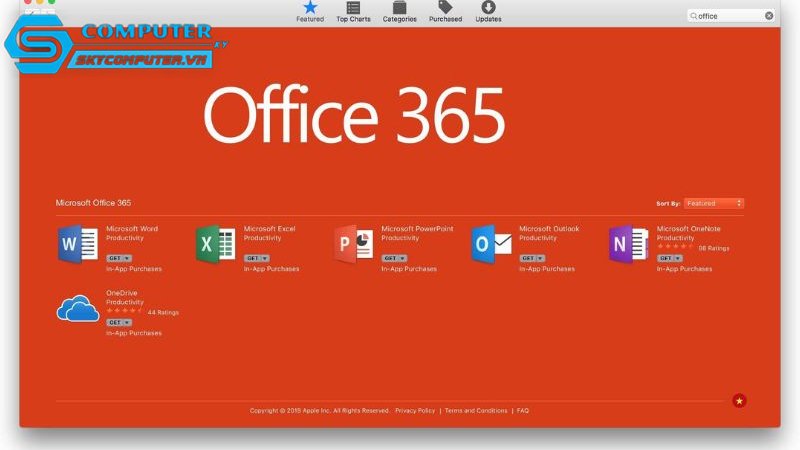The height and width of the screenshot is (450, 800).
Task: Click the "Microsoft Office 365" section heading
Action: (x=93, y=203)
